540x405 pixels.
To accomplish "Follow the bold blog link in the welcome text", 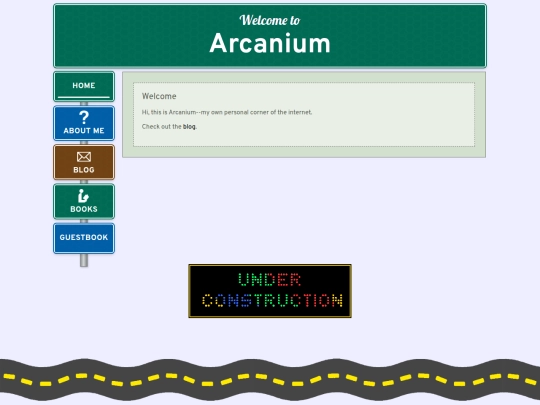I will click(189, 127).
